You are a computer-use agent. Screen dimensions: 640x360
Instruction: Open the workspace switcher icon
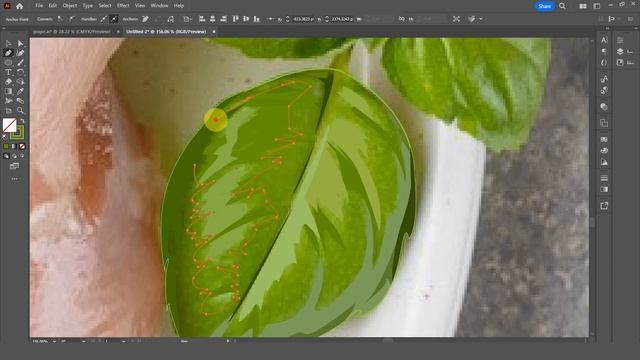tap(596, 6)
